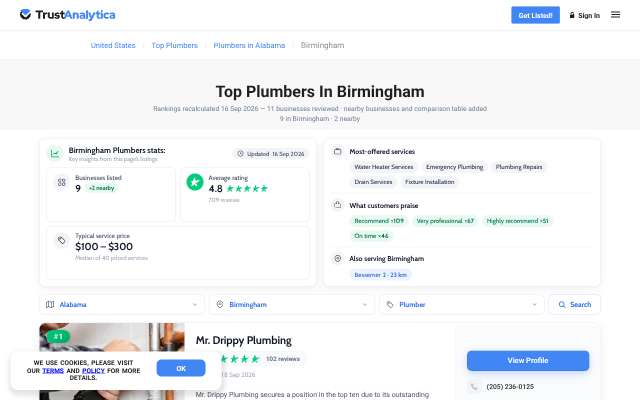Click the Typical service price tag icon
Viewport: 640px width, 400px height.
tap(62, 240)
